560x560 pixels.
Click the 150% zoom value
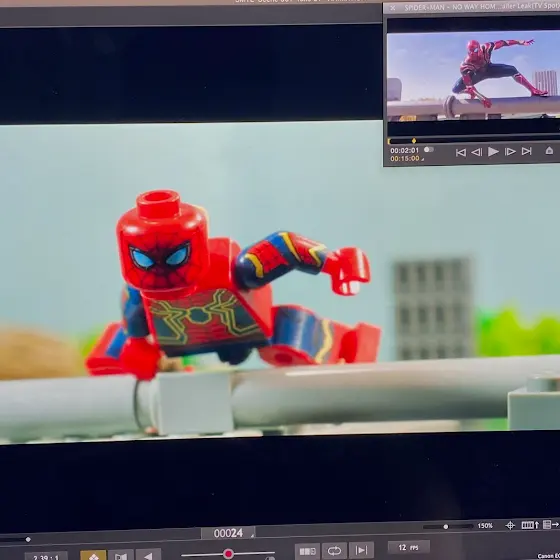[485, 526]
